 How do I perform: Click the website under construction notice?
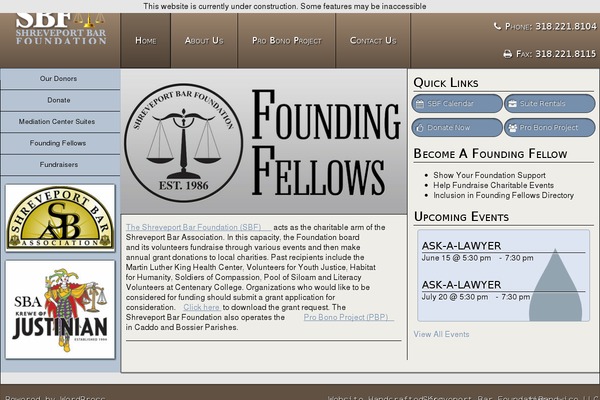click(285, 7)
